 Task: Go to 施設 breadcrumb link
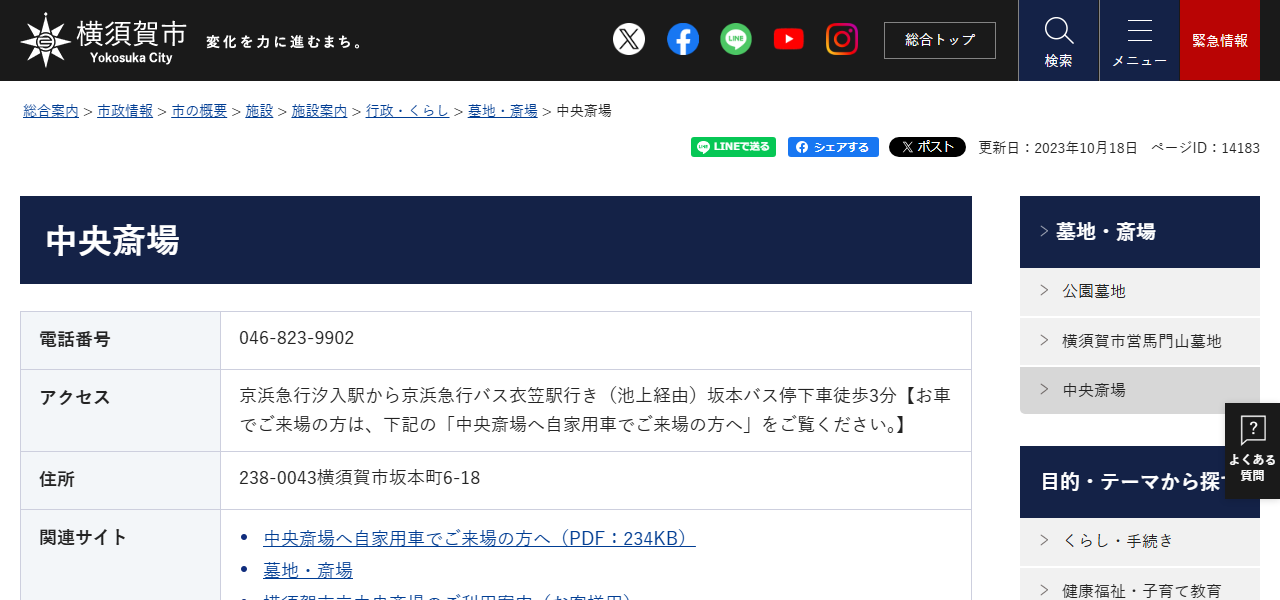click(259, 111)
